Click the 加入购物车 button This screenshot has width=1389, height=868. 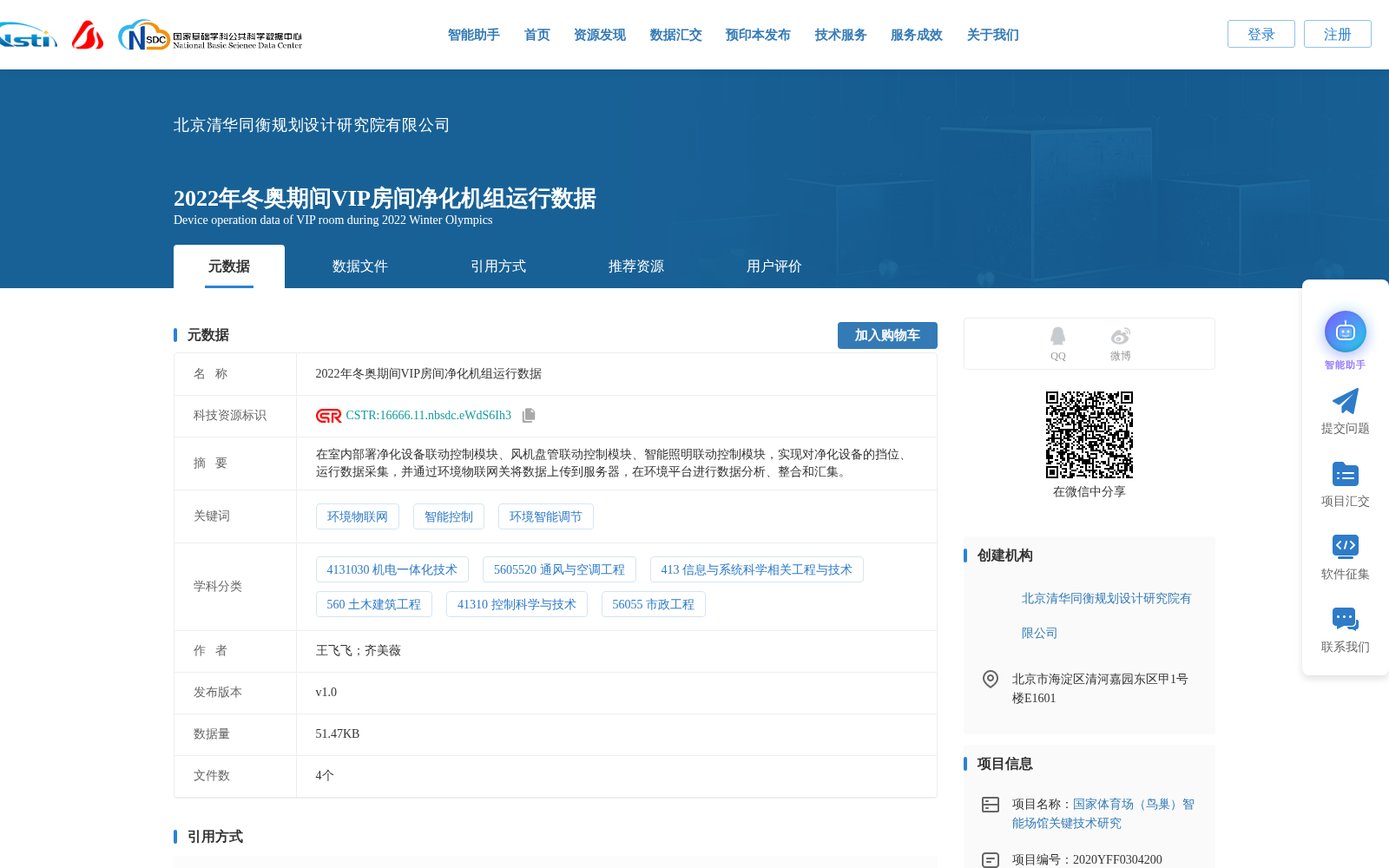coord(887,335)
